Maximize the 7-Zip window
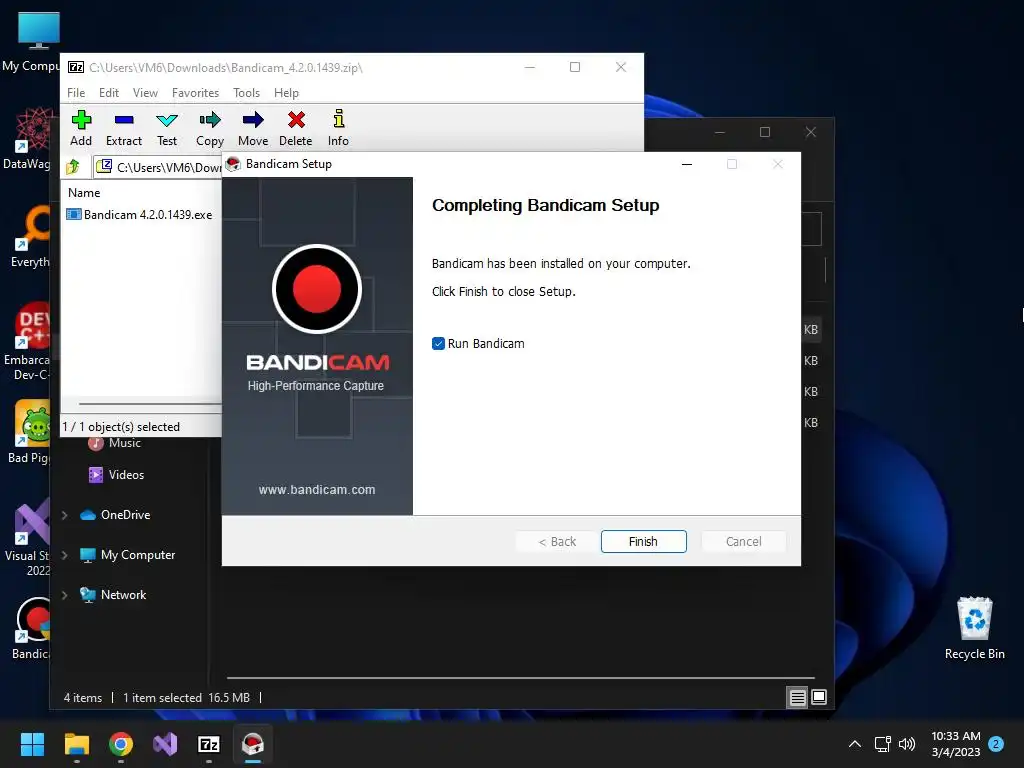 click(575, 67)
